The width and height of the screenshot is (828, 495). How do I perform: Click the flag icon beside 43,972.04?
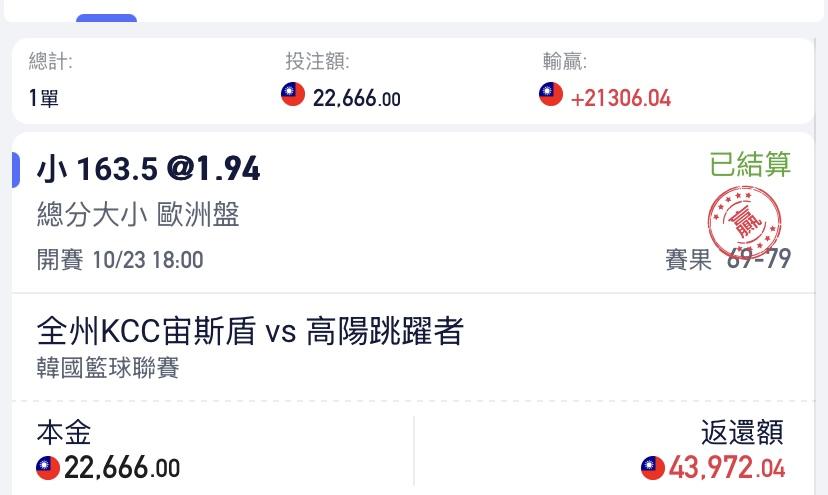pyautogui.click(x=653, y=467)
